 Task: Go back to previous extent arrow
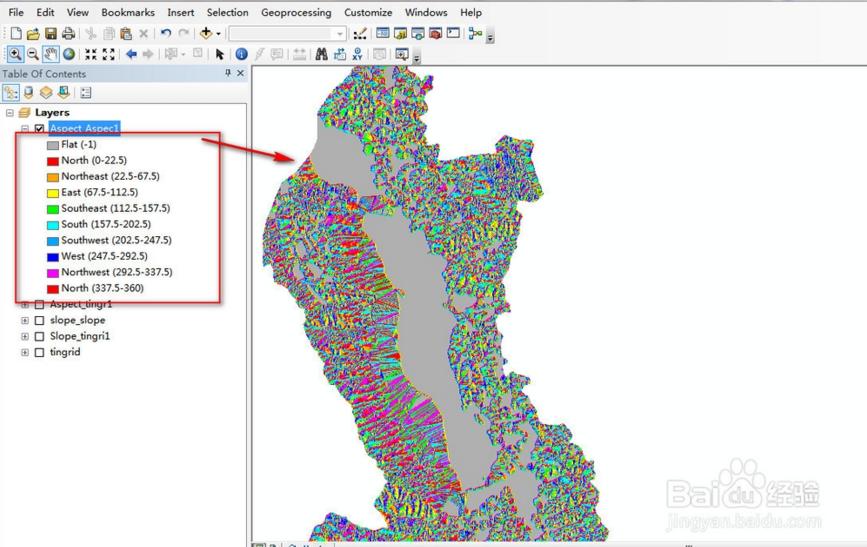(131, 54)
